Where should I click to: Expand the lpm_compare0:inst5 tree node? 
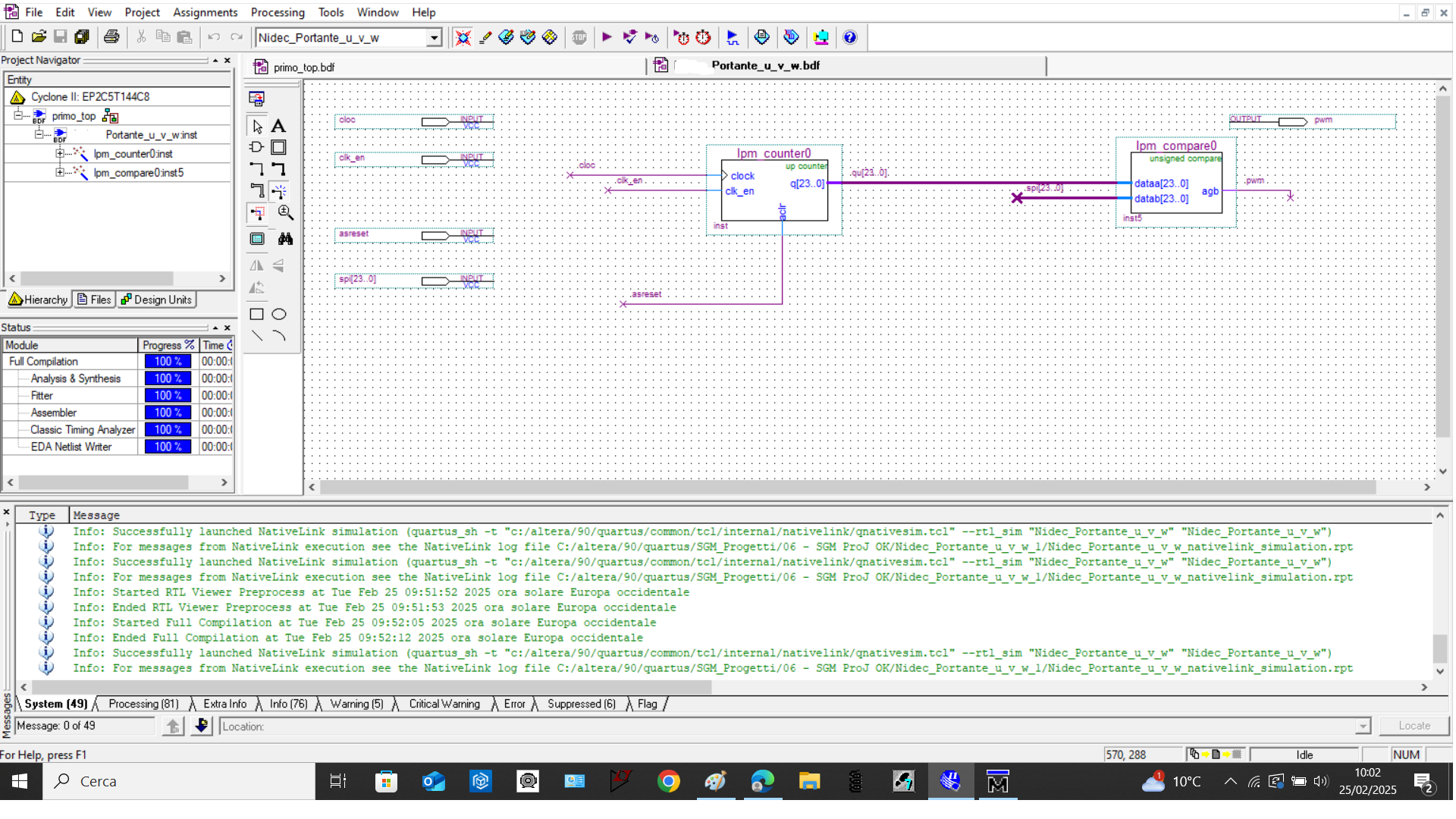click(60, 172)
